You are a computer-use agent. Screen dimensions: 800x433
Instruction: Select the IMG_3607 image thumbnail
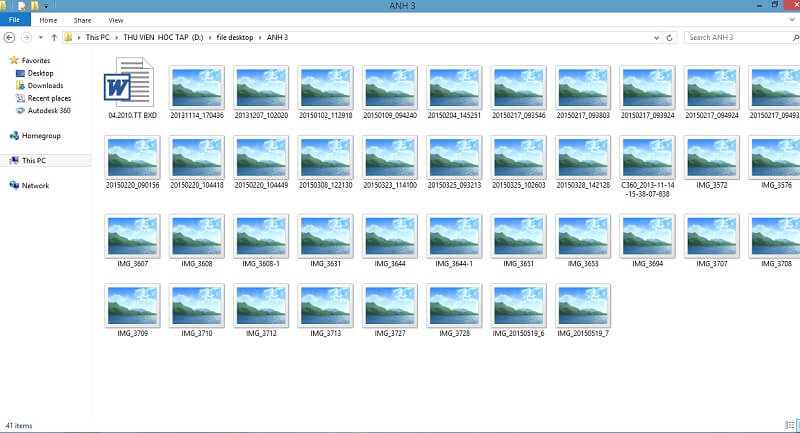pos(131,236)
